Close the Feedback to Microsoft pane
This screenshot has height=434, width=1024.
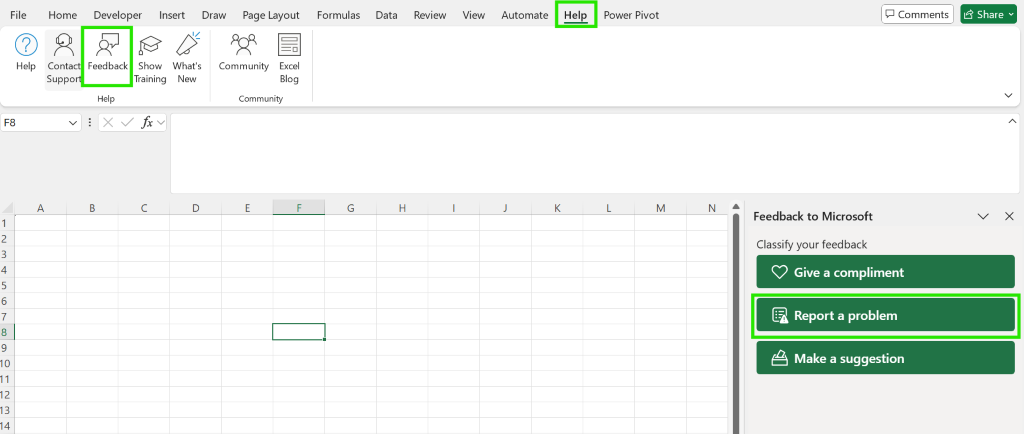click(1009, 216)
